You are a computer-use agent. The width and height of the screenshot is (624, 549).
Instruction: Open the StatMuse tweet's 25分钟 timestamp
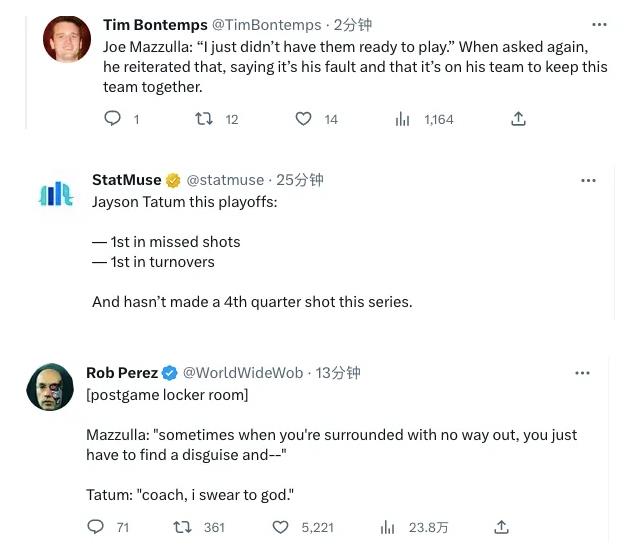pyautogui.click(x=300, y=180)
